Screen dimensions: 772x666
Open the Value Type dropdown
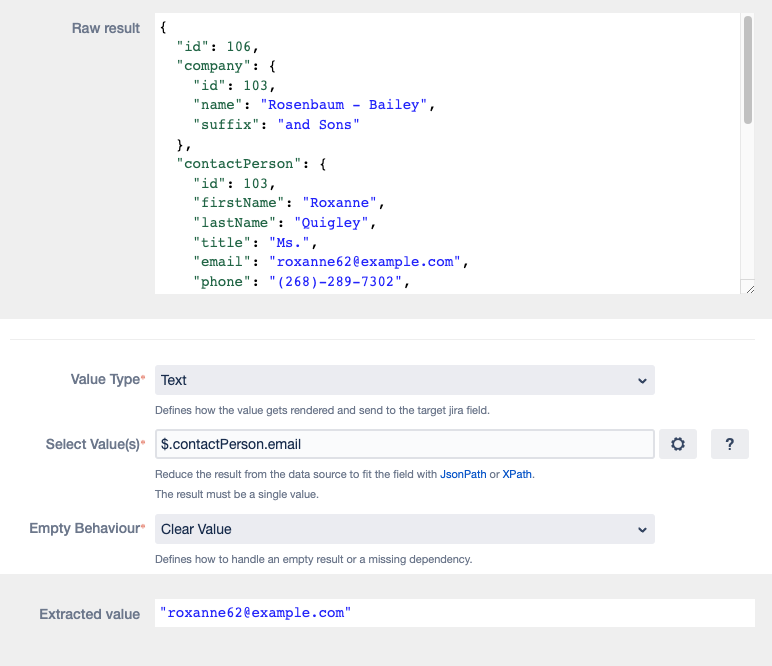(404, 380)
